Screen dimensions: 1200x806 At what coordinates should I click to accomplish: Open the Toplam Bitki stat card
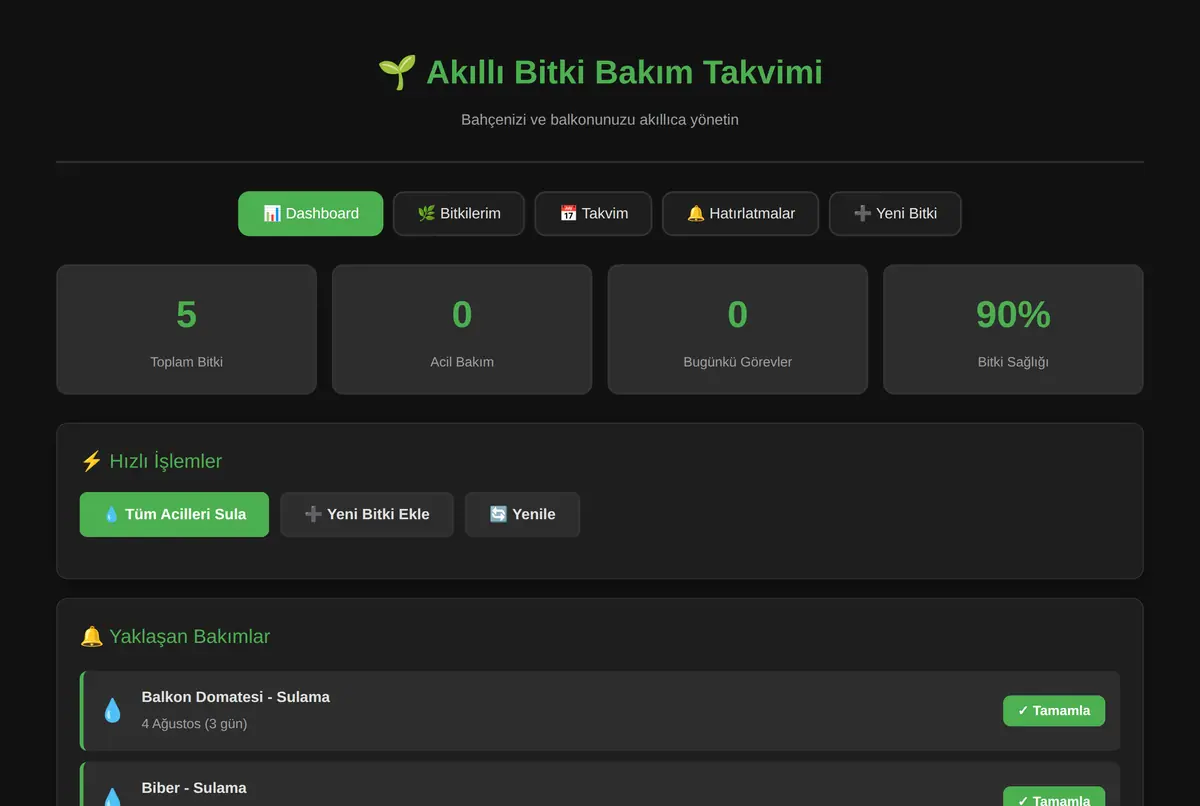(186, 329)
